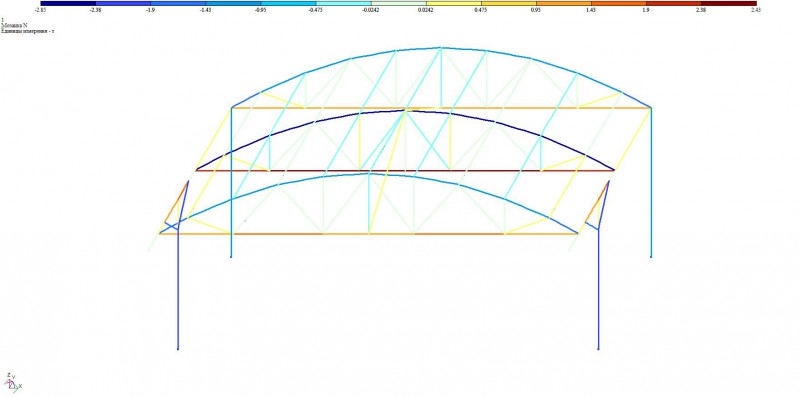Click the -2.38 legend value
The image size is (800, 397).
click(95, 10)
